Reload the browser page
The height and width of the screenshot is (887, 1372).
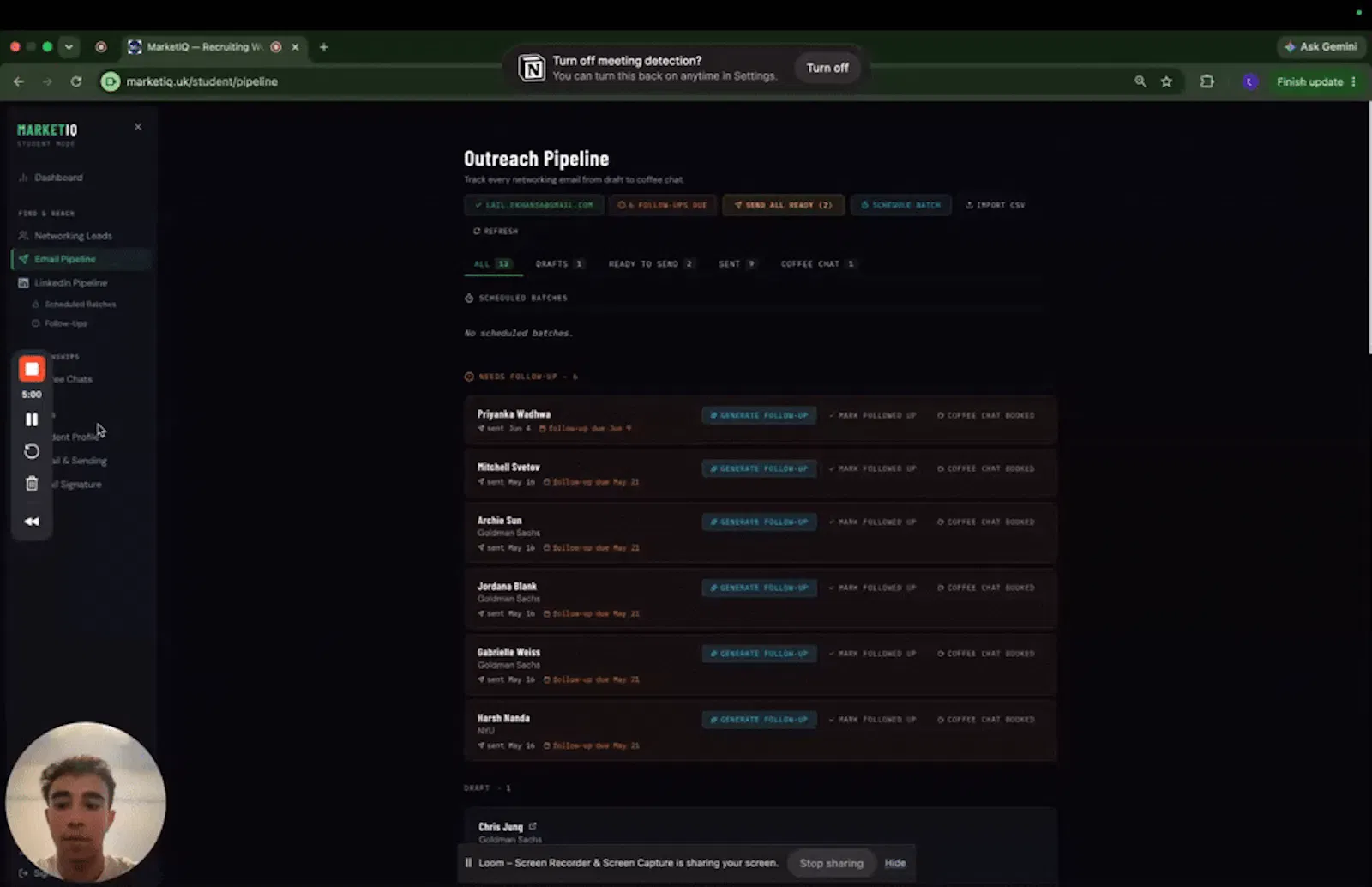[76, 81]
